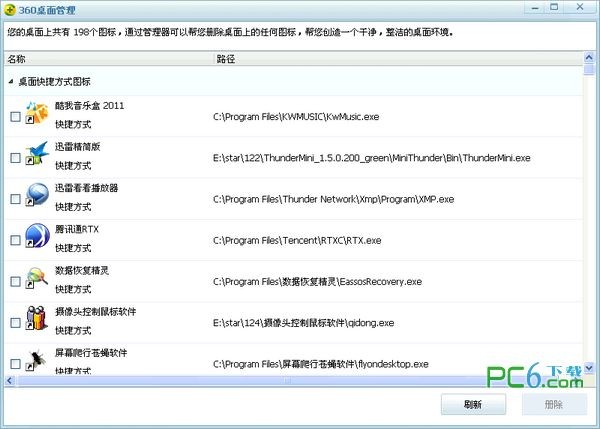The image size is (600, 429).
Task: Select the qidong.exe path text
Action: tap(303, 323)
